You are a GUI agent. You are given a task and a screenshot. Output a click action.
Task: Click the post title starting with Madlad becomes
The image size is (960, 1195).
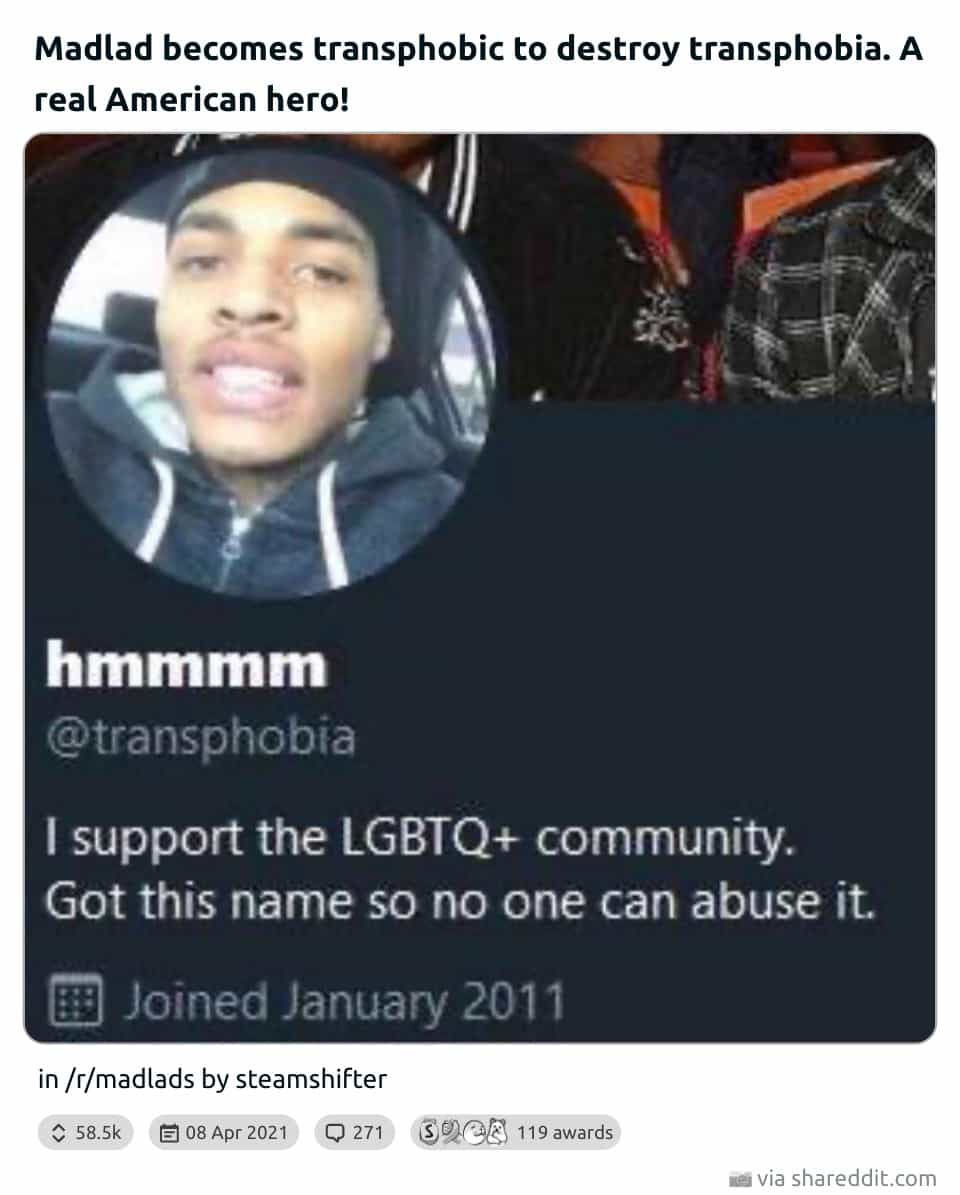click(478, 74)
